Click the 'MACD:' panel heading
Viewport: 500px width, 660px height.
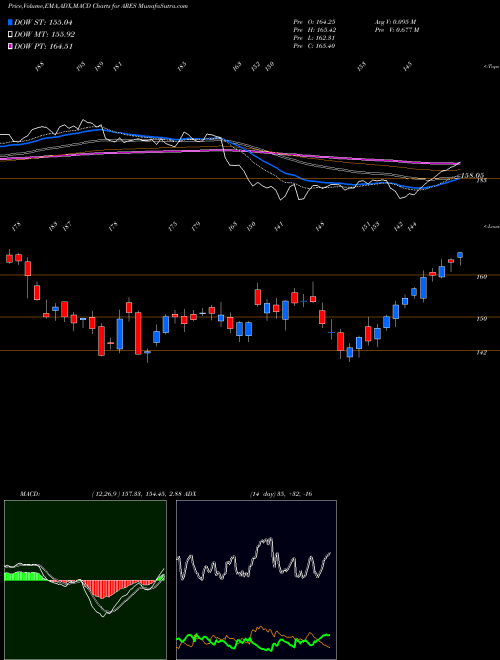pos(29,493)
